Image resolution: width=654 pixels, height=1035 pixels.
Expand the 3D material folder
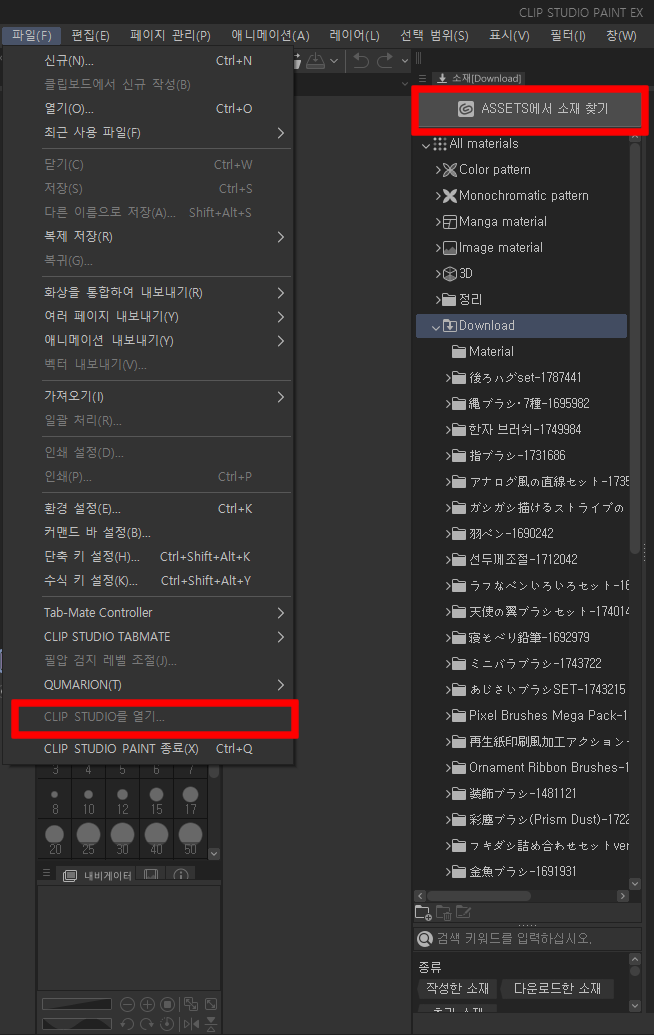[x=438, y=274]
